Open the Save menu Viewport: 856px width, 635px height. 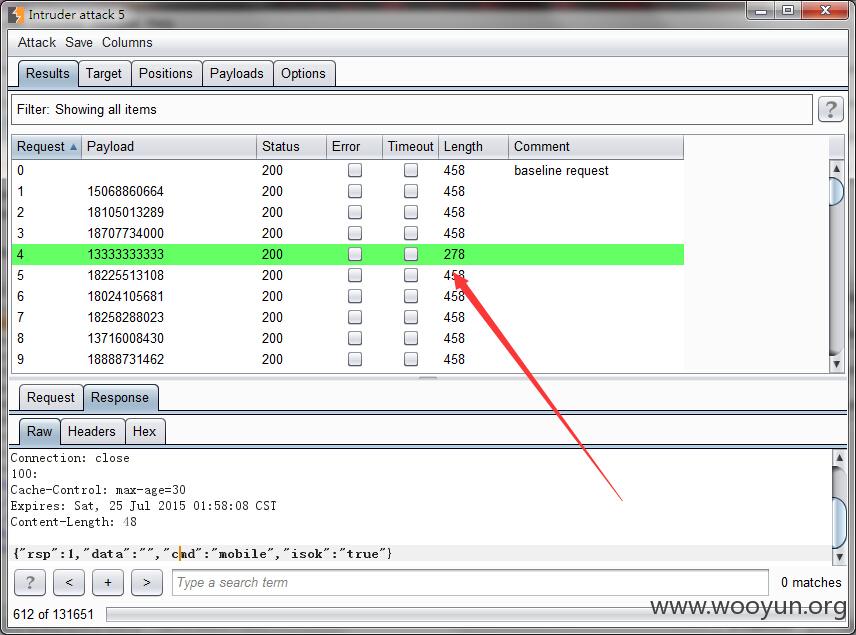(79, 43)
